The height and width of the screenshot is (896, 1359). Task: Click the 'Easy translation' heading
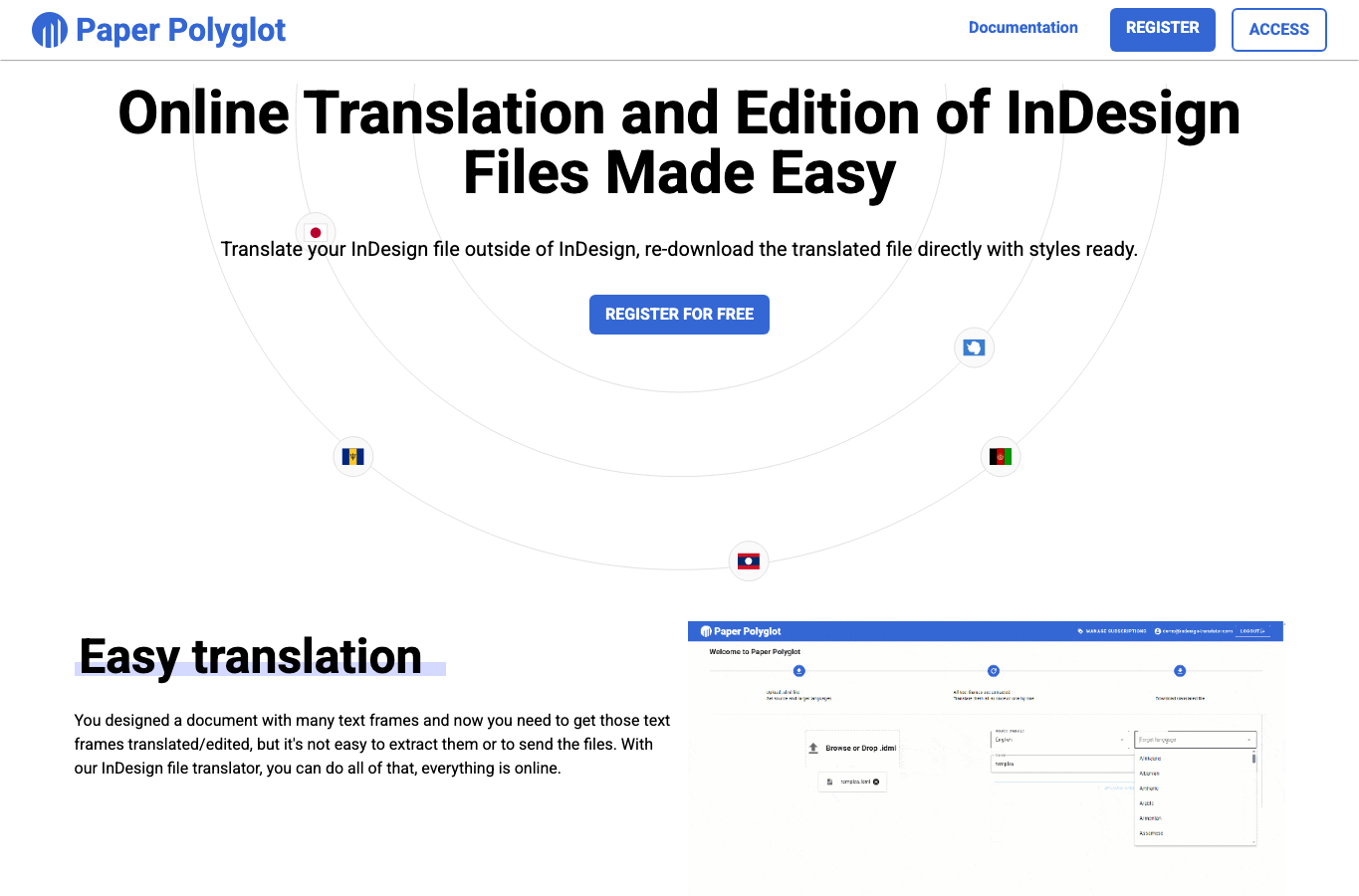coord(250,657)
